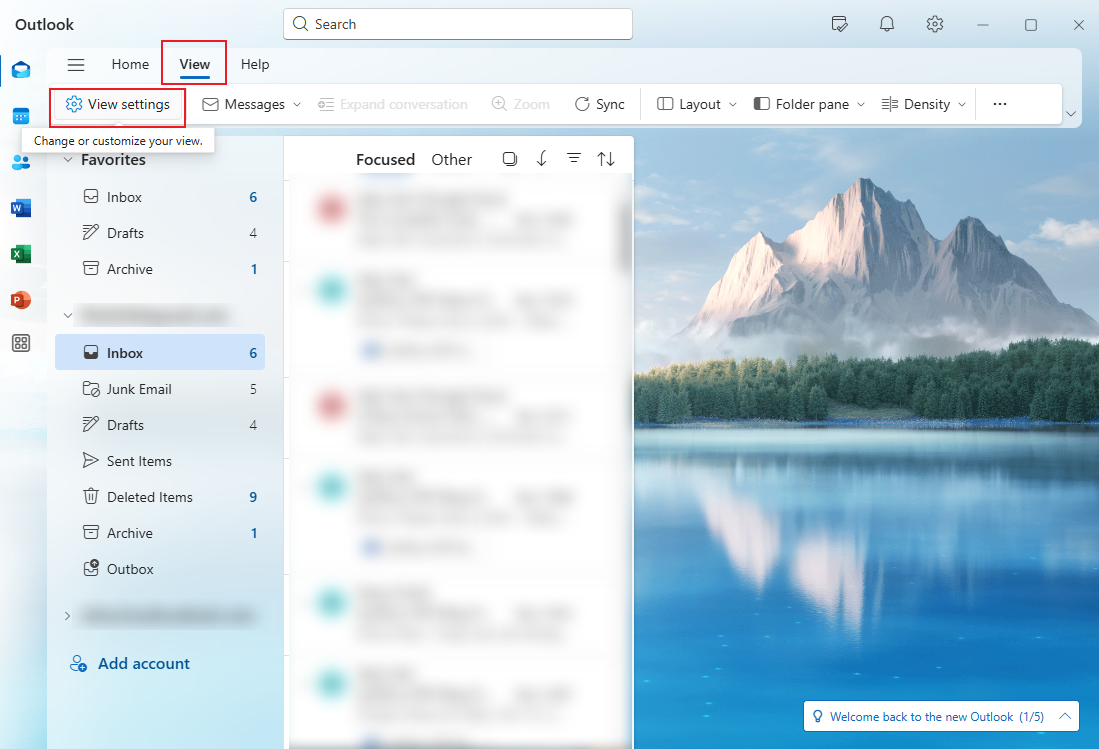Open Settings gear in title bar
This screenshot has width=1099, height=749.
pyautogui.click(x=935, y=24)
